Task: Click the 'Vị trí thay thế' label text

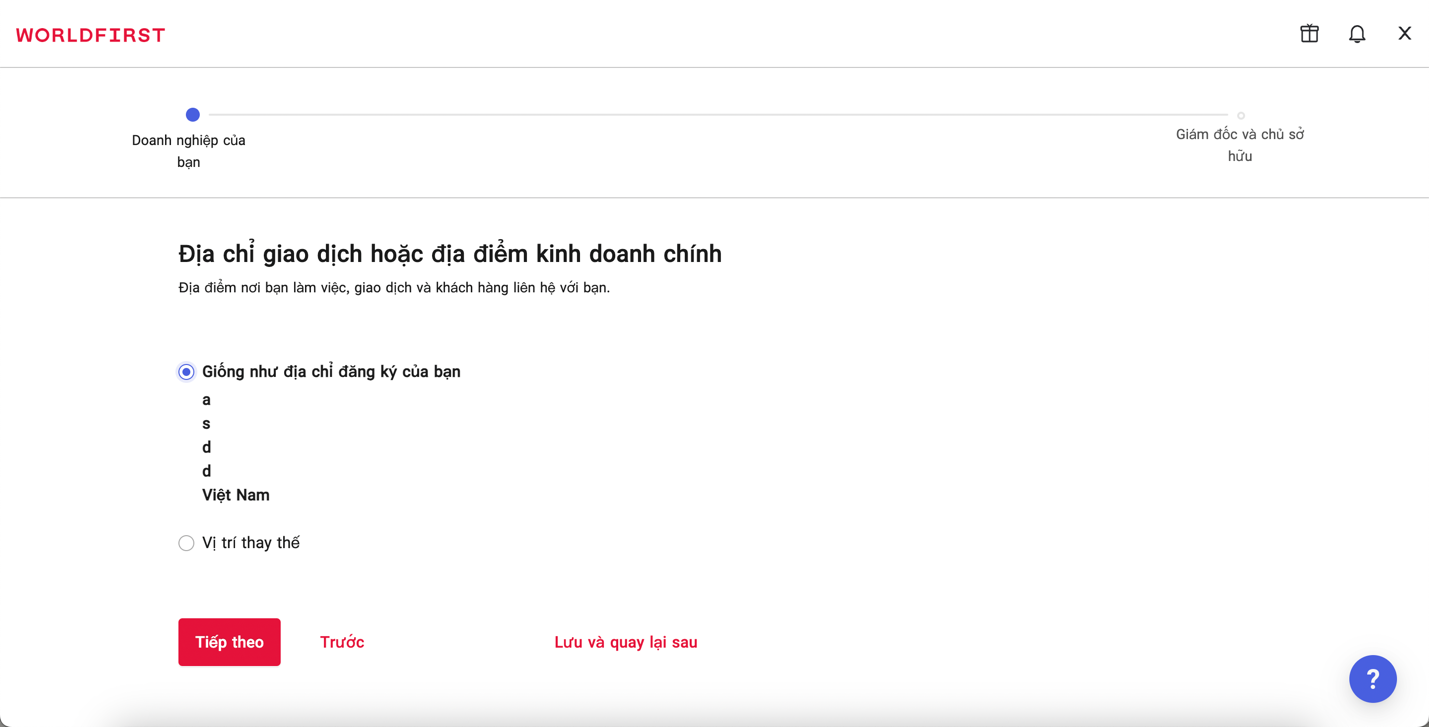Action: 251,543
